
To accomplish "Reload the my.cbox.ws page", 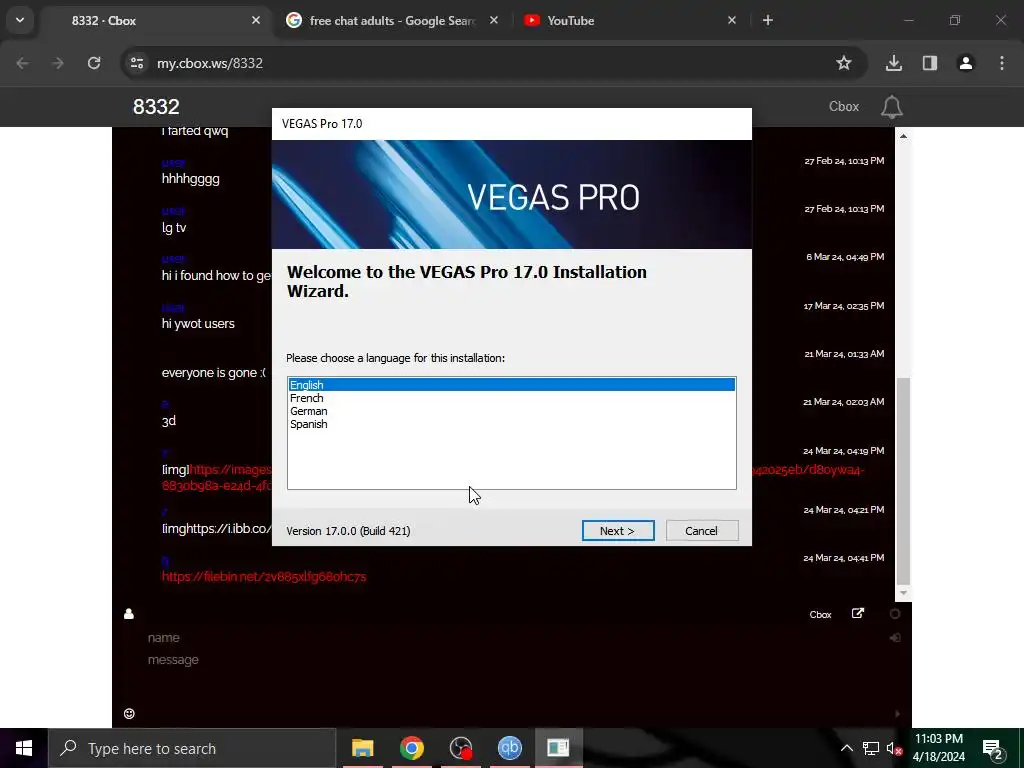I will click(x=94, y=63).
